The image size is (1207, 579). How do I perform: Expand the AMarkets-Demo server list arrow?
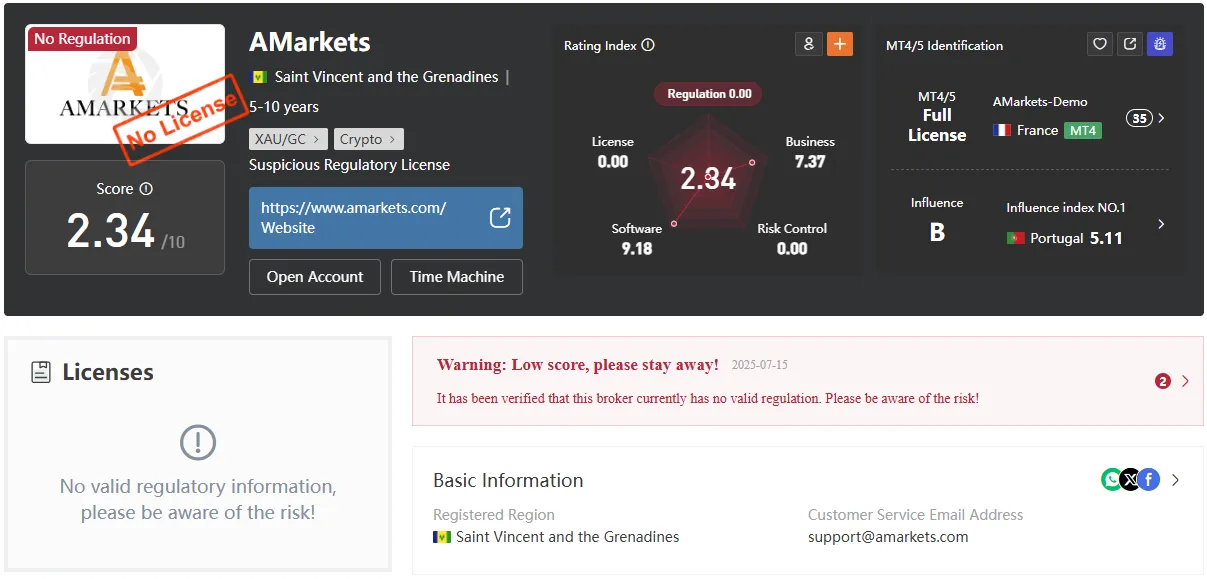1161,118
